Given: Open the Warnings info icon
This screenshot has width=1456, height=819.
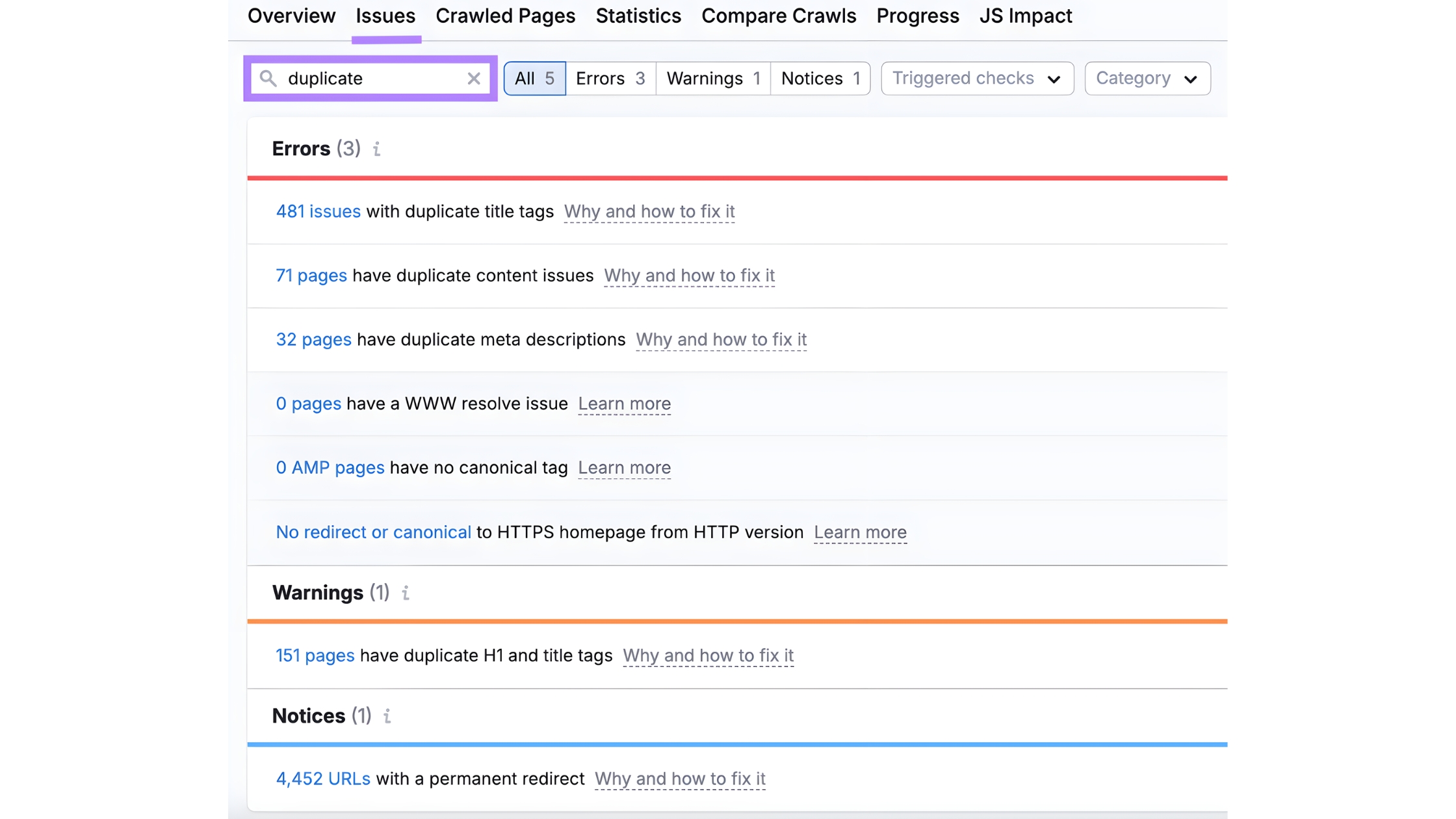Looking at the screenshot, I should tap(406, 593).
